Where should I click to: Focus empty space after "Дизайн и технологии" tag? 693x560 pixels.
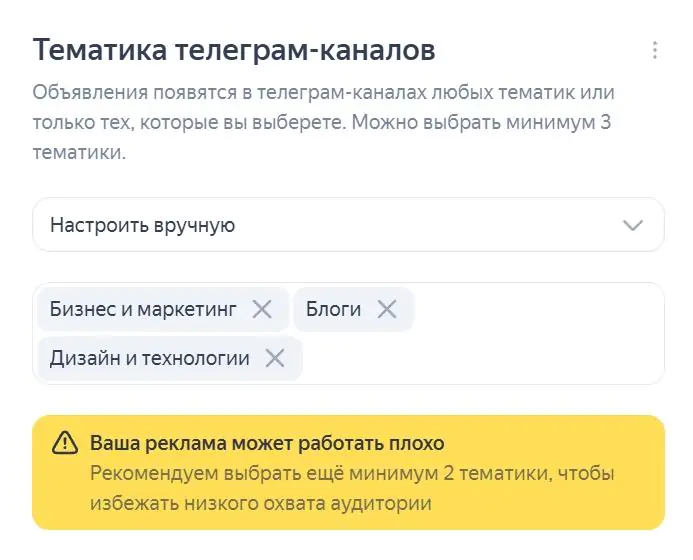[x=482, y=358]
